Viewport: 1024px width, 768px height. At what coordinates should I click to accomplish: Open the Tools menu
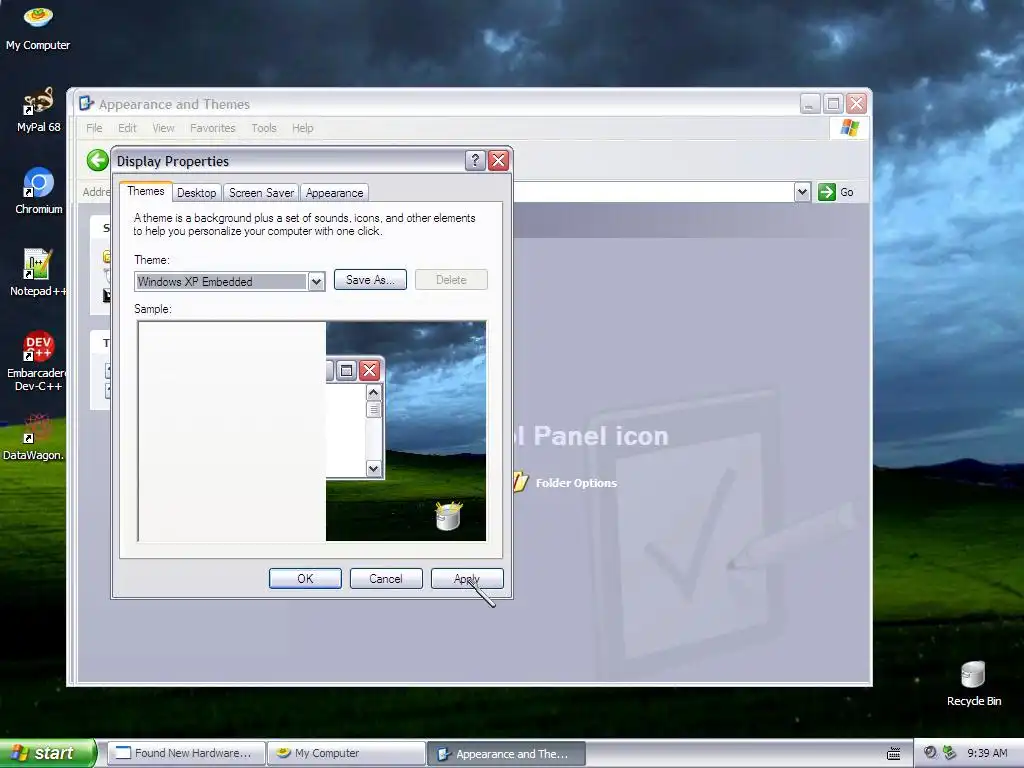coord(264,128)
